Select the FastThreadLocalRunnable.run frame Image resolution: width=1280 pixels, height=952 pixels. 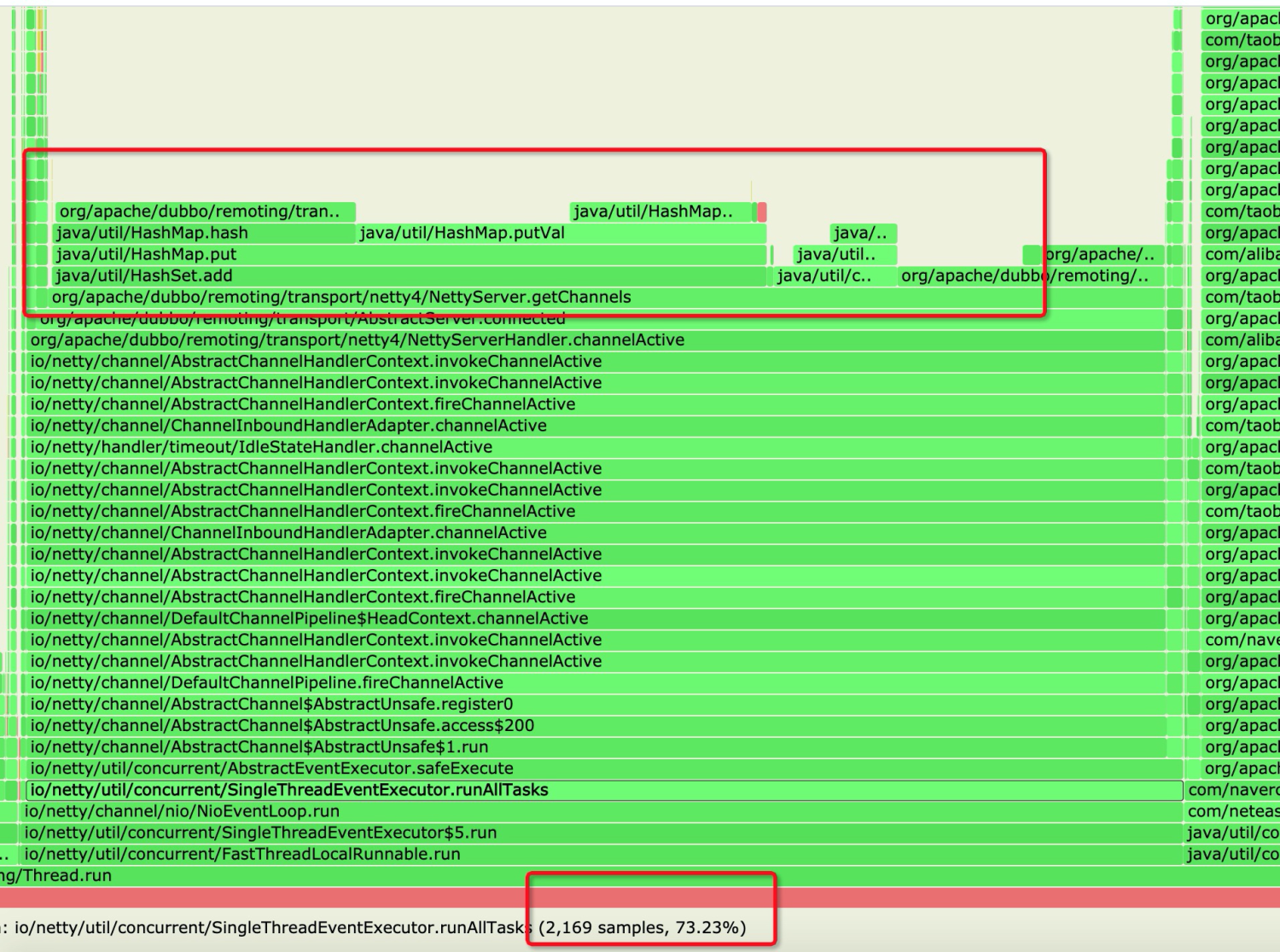coord(602,854)
